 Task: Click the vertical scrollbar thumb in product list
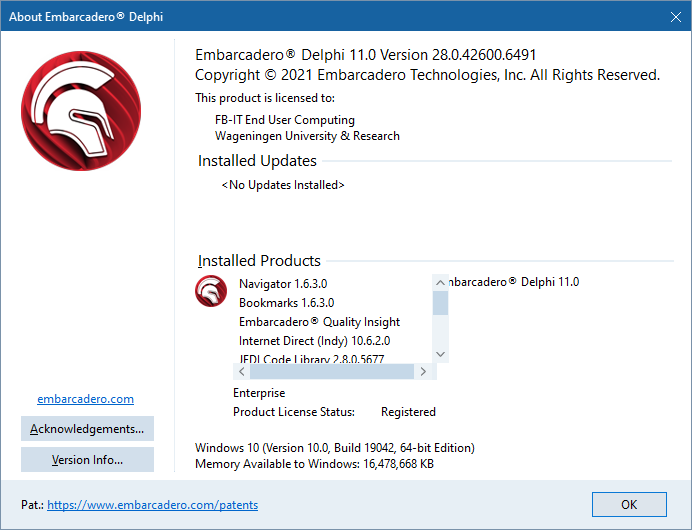click(440, 303)
